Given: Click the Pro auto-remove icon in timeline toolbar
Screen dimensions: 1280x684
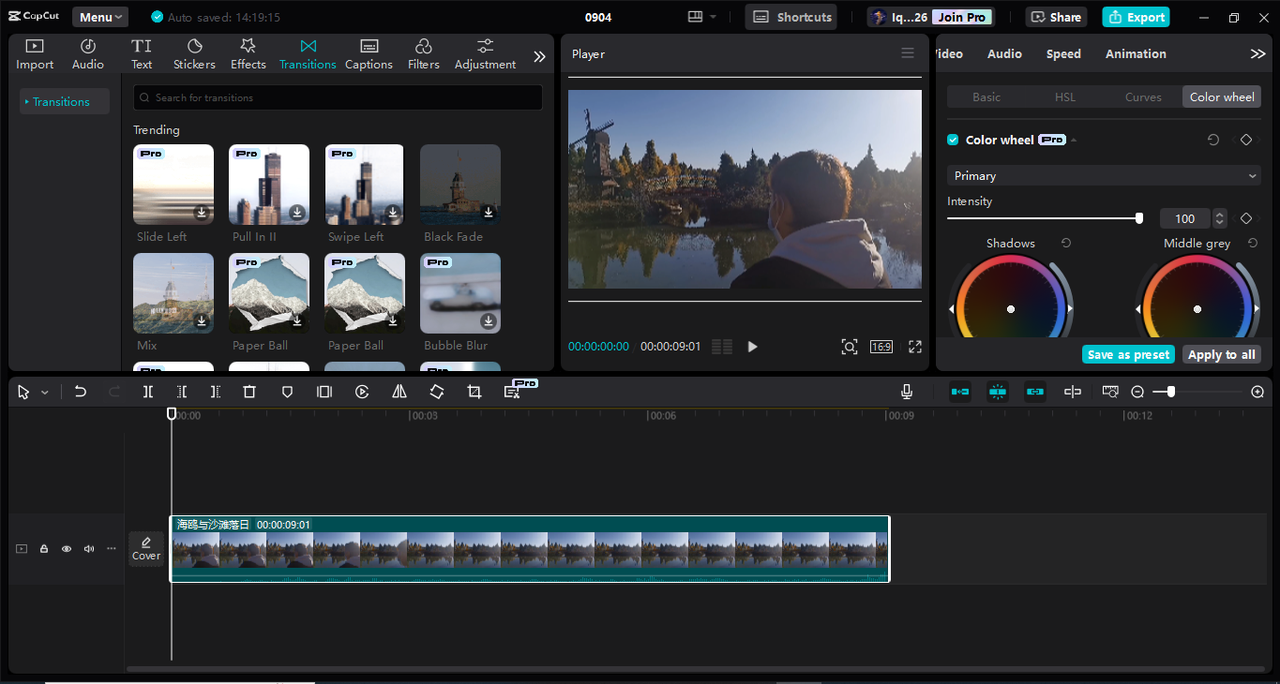Looking at the screenshot, I should 513,392.
